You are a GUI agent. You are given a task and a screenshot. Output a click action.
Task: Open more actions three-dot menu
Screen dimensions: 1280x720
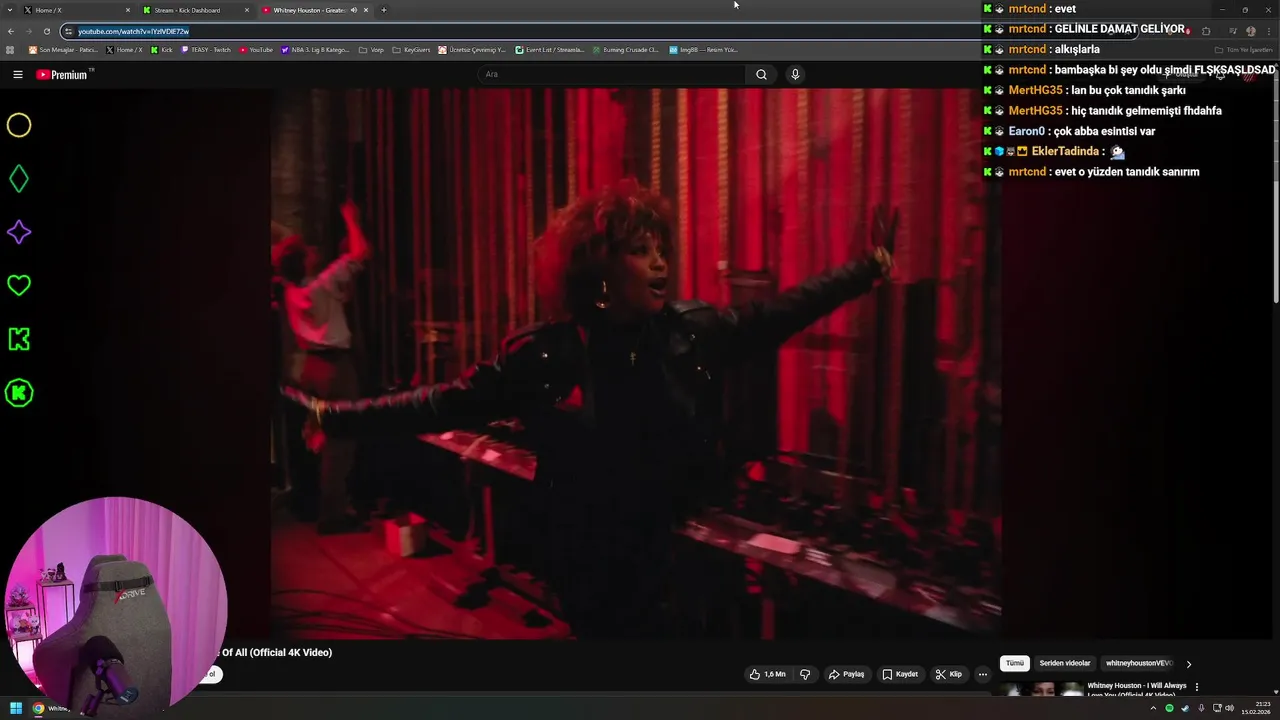coord(982,674)
